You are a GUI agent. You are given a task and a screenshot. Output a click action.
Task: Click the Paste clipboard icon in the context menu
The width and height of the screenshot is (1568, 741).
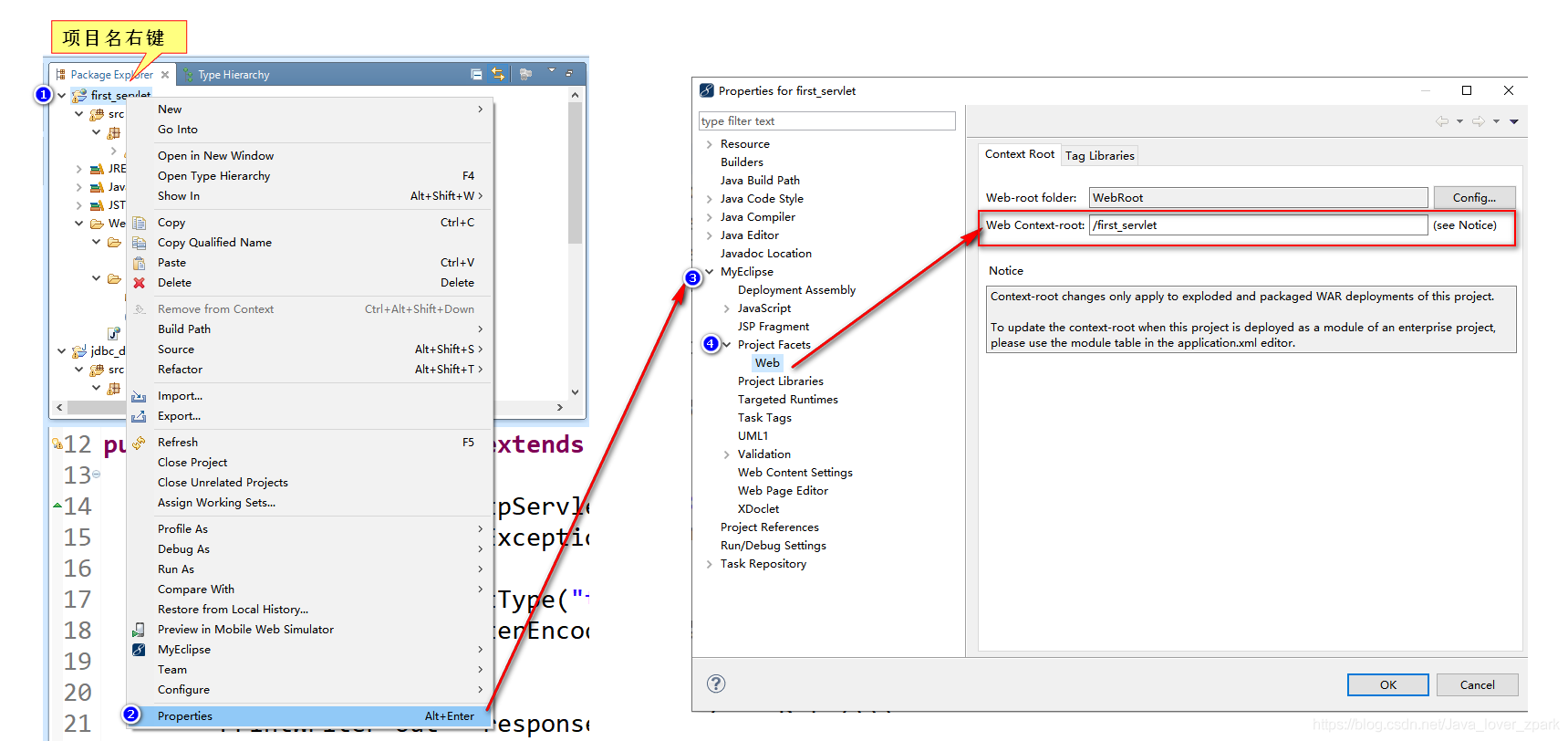point(140,263)
